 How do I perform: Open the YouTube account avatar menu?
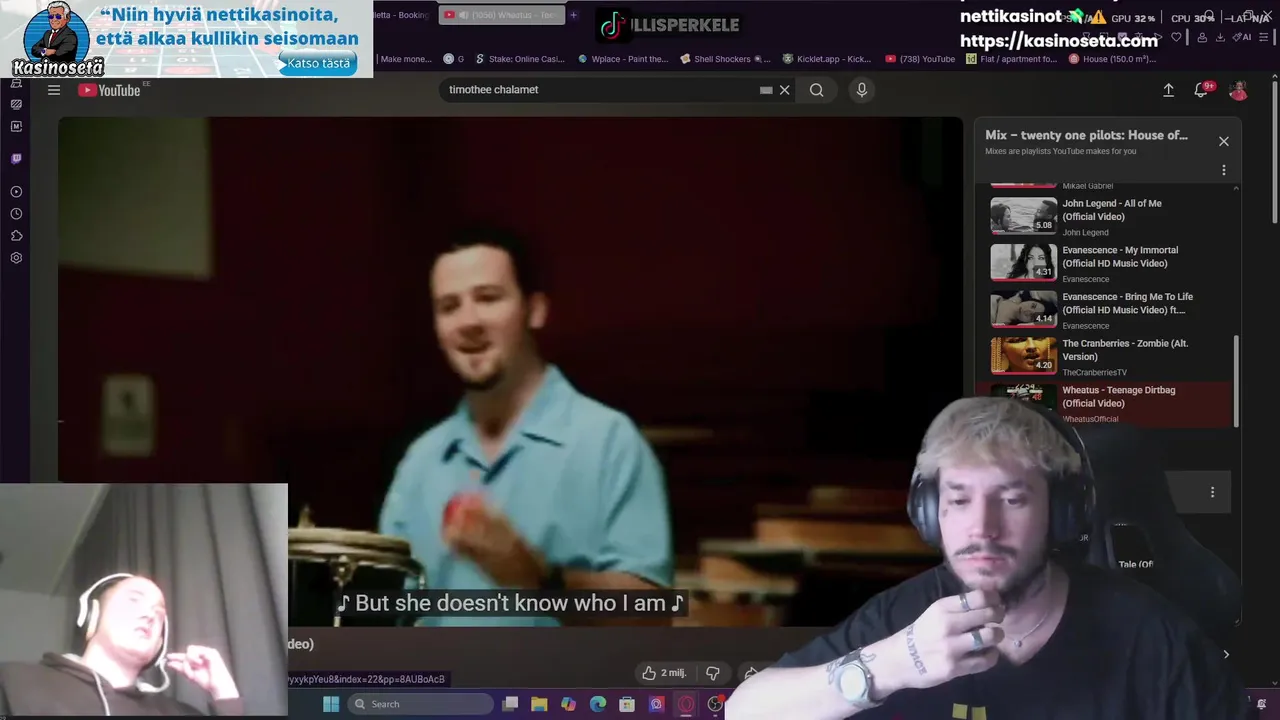pyautogui.click(x=1238, y=90)
